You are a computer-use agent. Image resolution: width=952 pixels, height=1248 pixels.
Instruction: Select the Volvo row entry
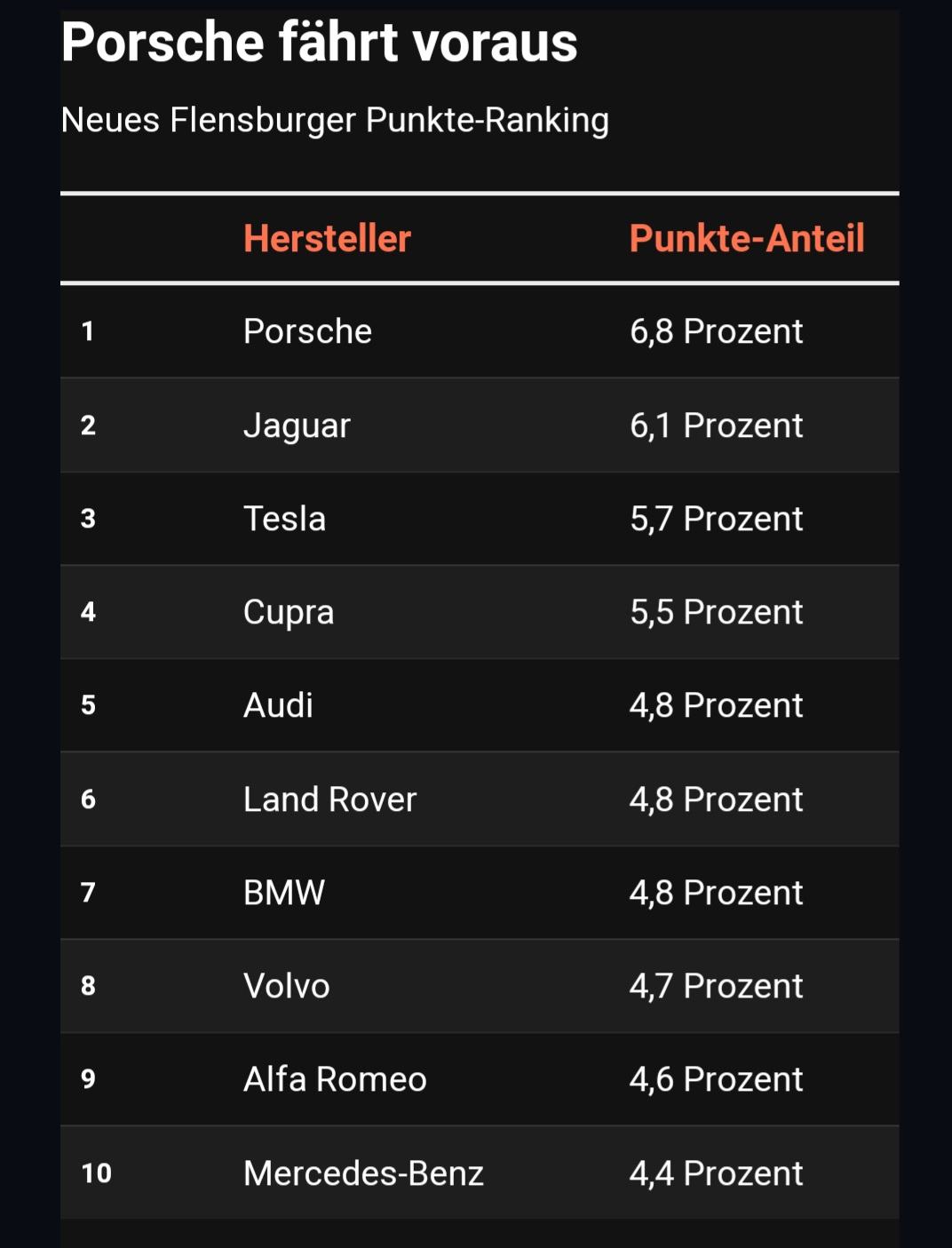286,986
